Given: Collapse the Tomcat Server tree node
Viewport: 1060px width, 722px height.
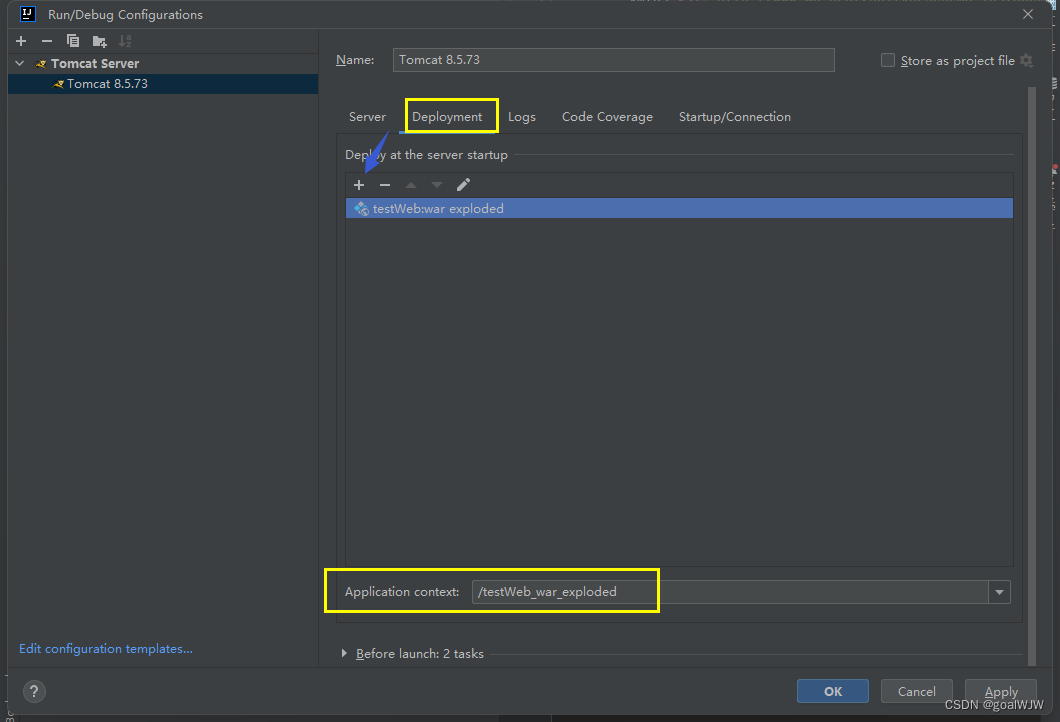Looking at the screenshot, I should [x=20, y=64].
